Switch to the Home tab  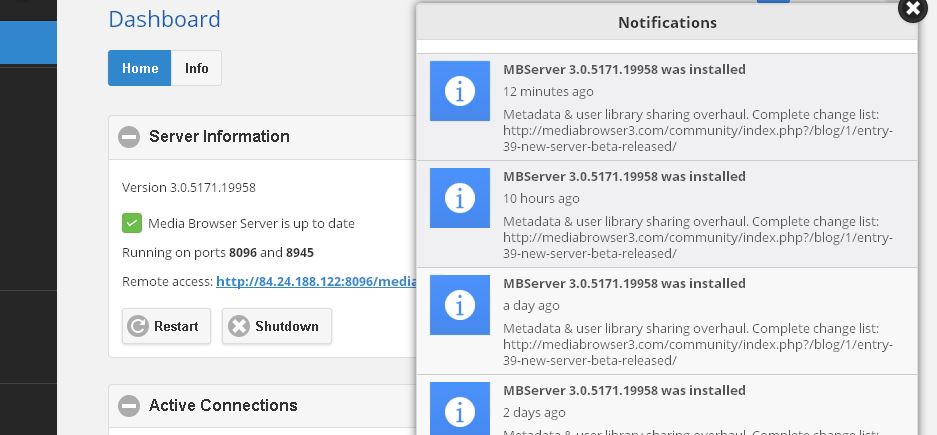[x=140, y=68]
